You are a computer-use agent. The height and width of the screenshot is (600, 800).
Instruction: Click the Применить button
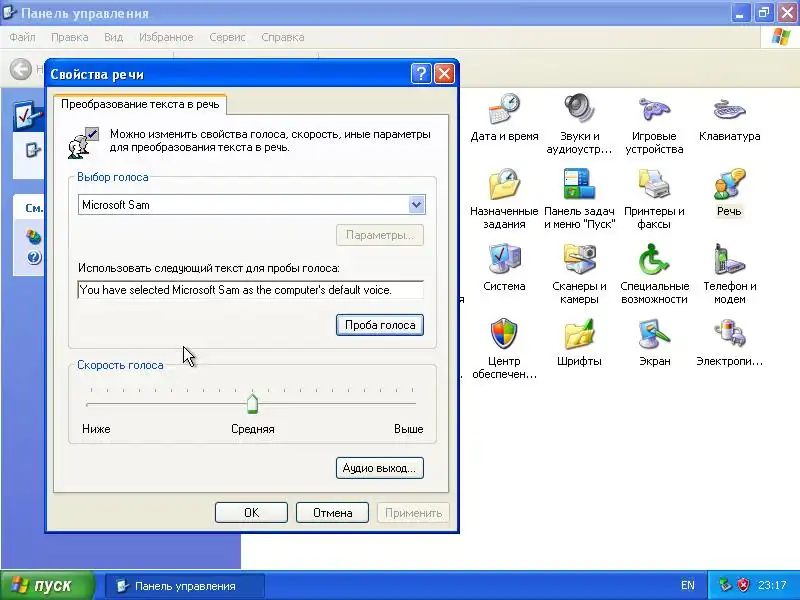click(413, 513)
